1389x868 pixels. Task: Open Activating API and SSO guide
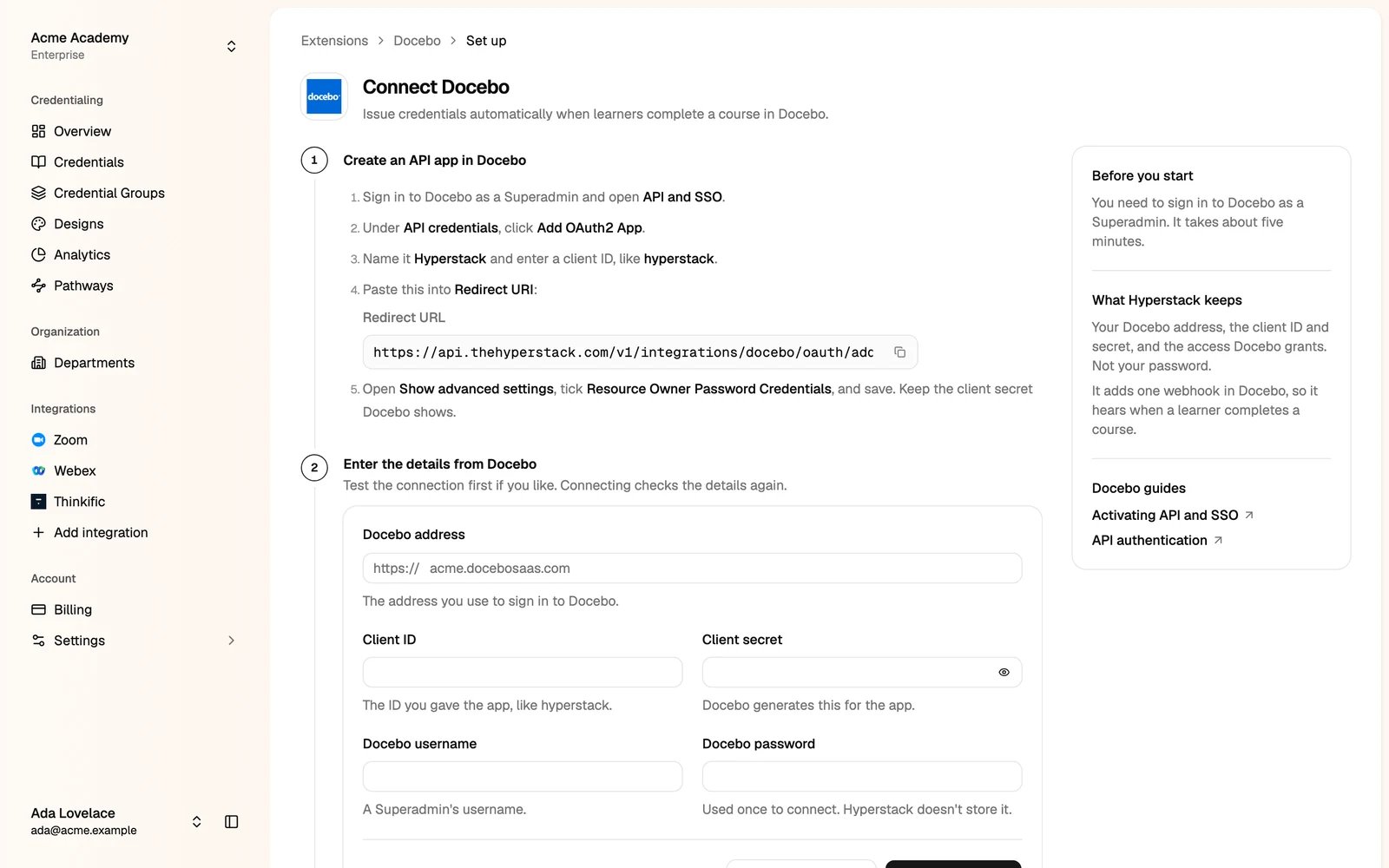click(1173, 515)
